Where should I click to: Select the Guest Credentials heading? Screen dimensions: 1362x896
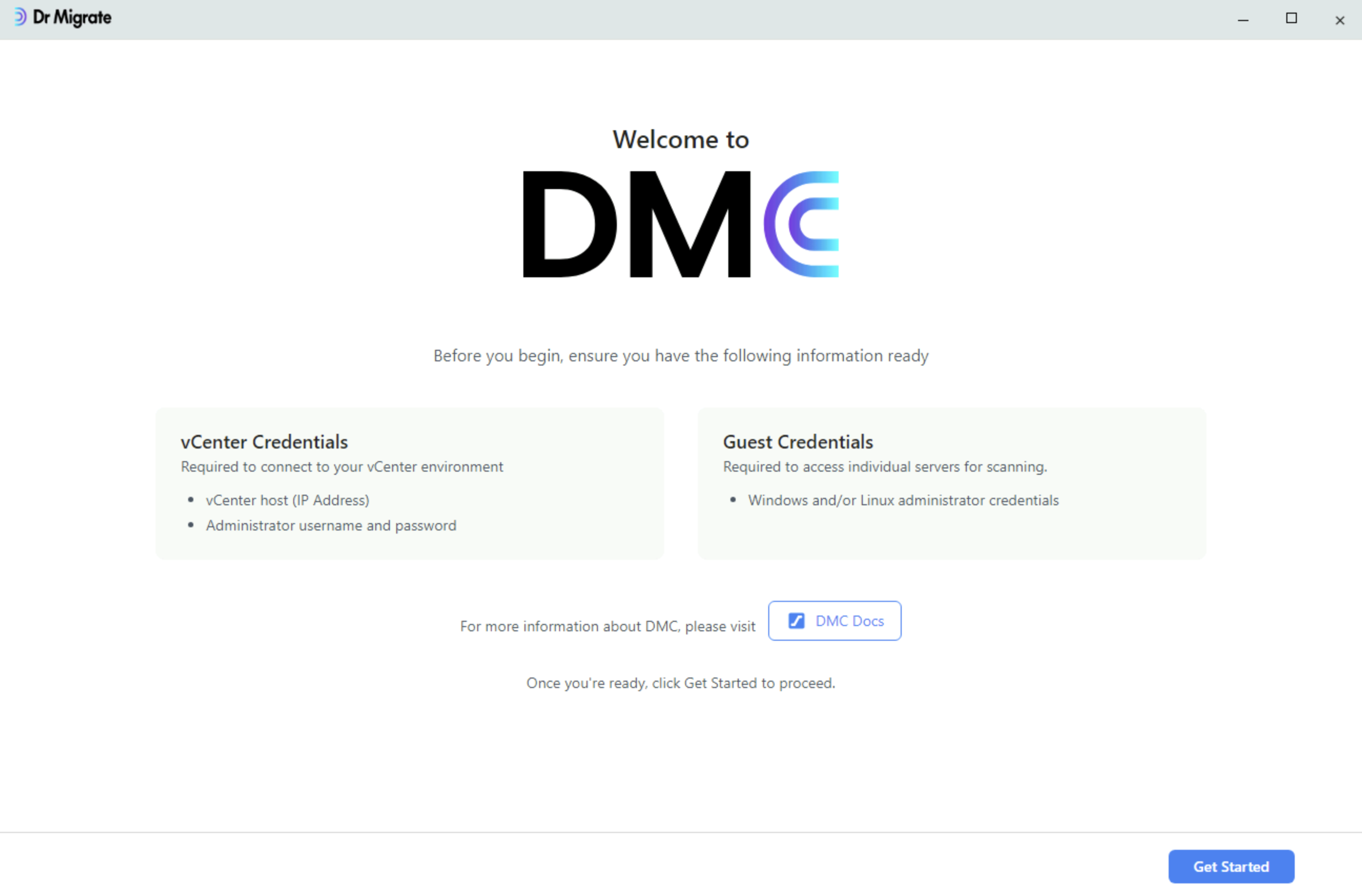pos(798,442)
